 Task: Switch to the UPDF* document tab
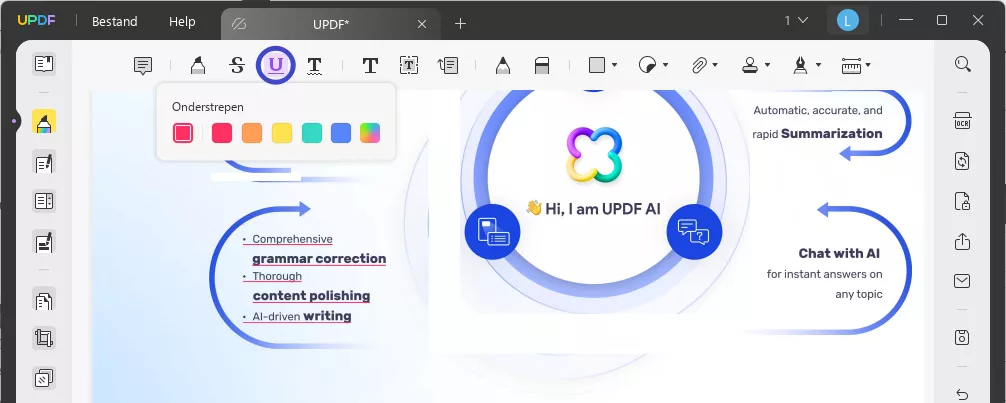330,24
